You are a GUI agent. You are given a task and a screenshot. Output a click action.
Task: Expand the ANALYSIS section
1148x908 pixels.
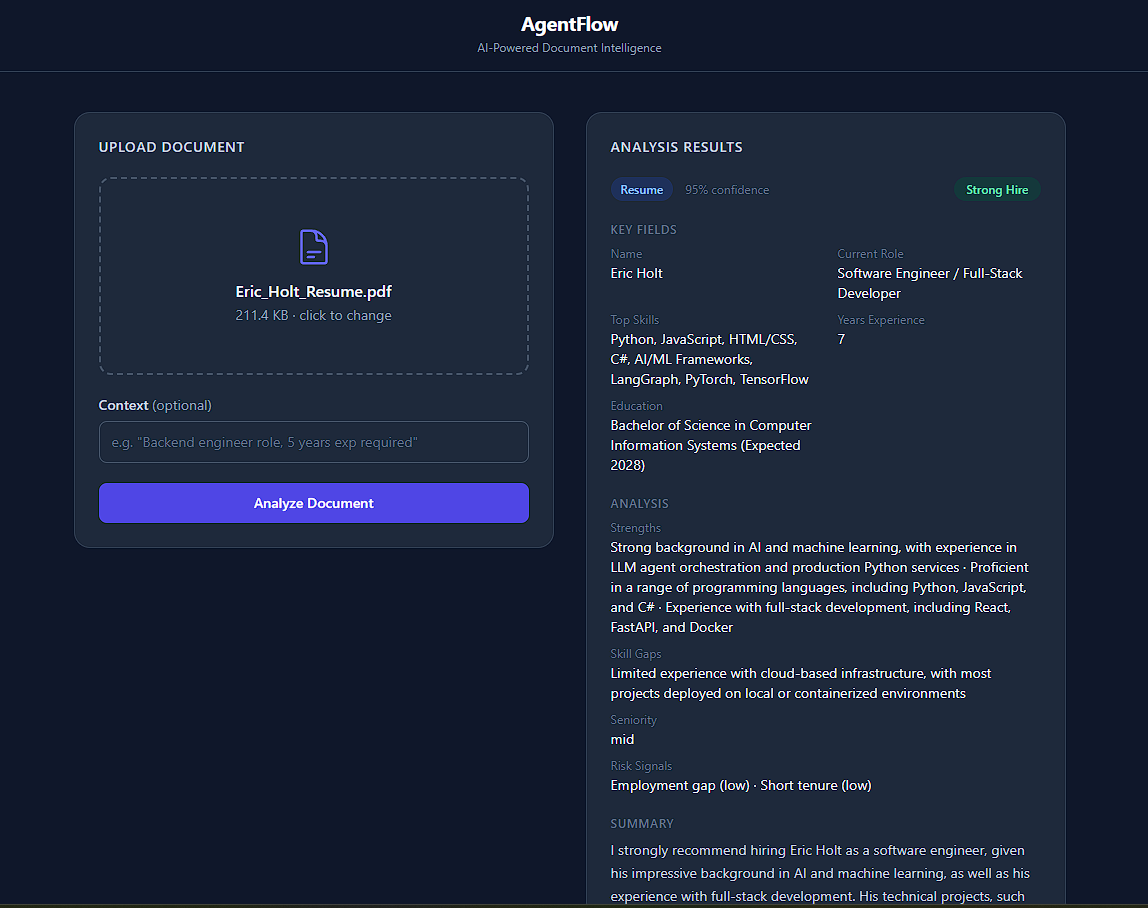pos(639,503)
